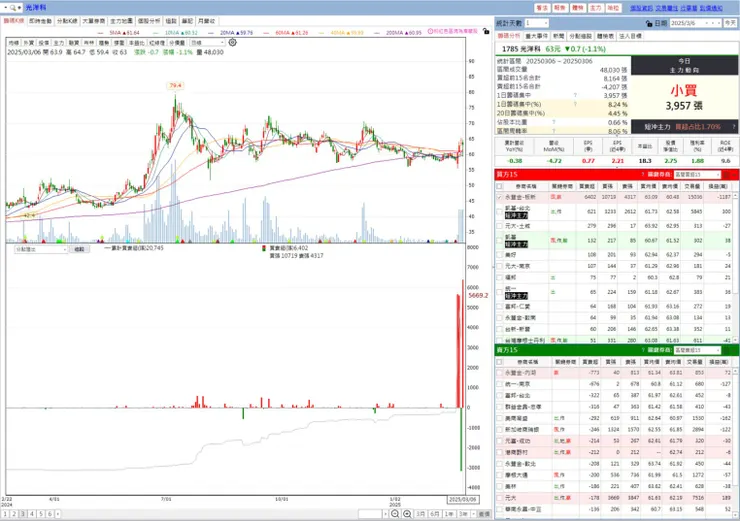Open the 交易屬性 link
Viewport: 740px width, 521px height.
pos(666,8)
